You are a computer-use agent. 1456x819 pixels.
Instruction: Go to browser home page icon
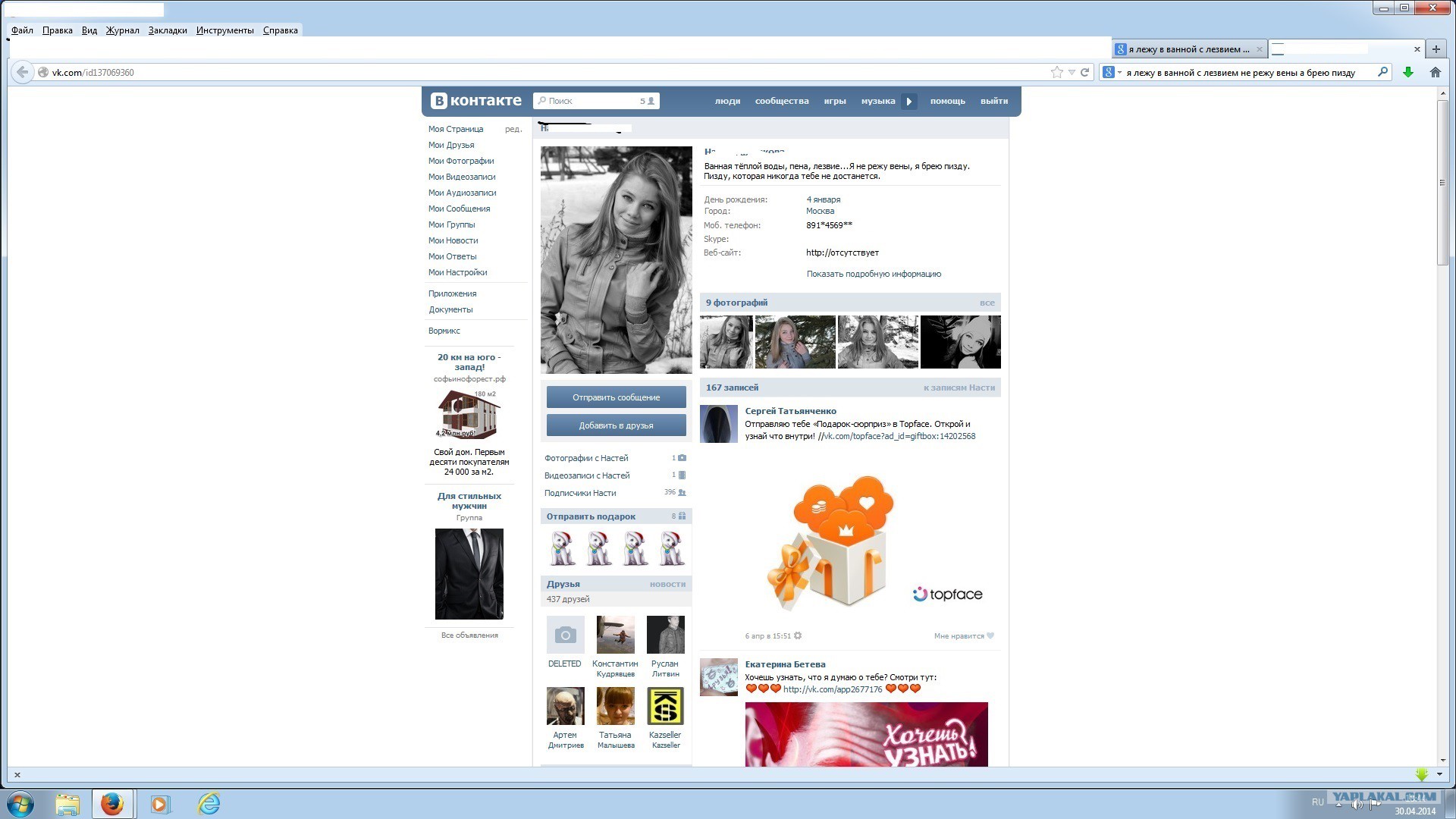click(x=1435, y=72)
